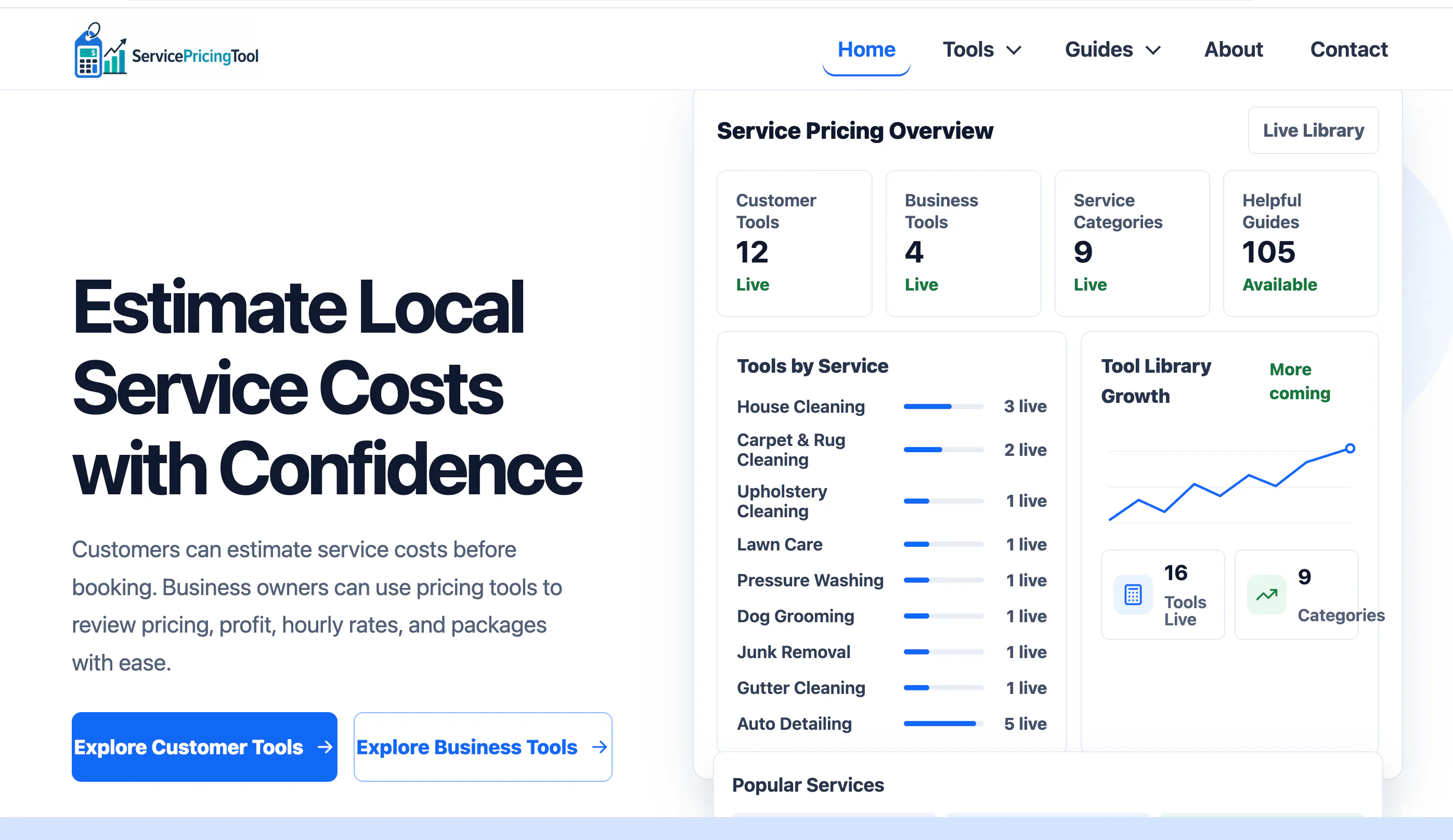Expand the Guides dropdown chevron
This screenshot has width=1453, height=840.
(x=1152, y=51)
